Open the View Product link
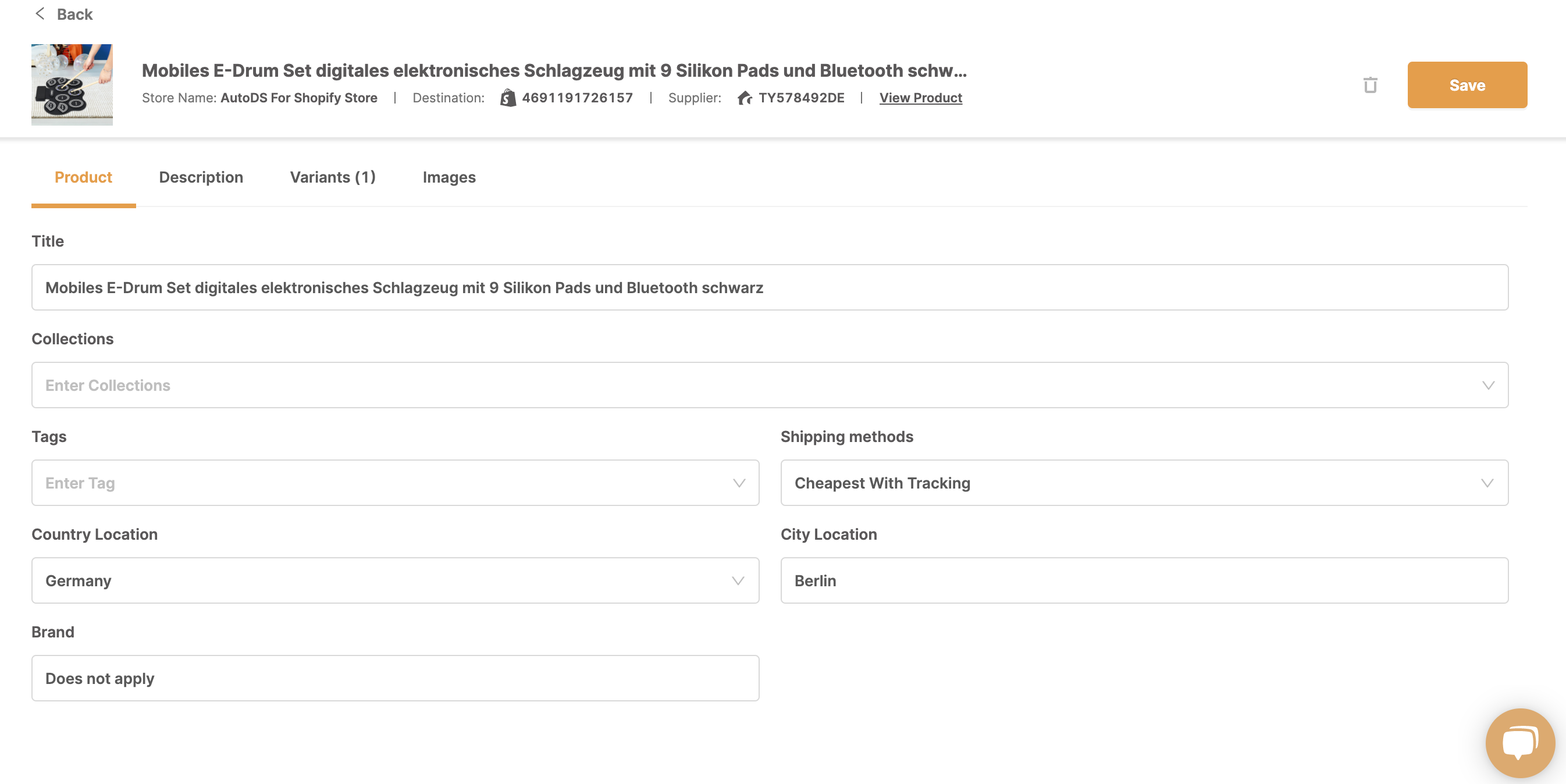The image size is (1566, 784). point(920,97)
